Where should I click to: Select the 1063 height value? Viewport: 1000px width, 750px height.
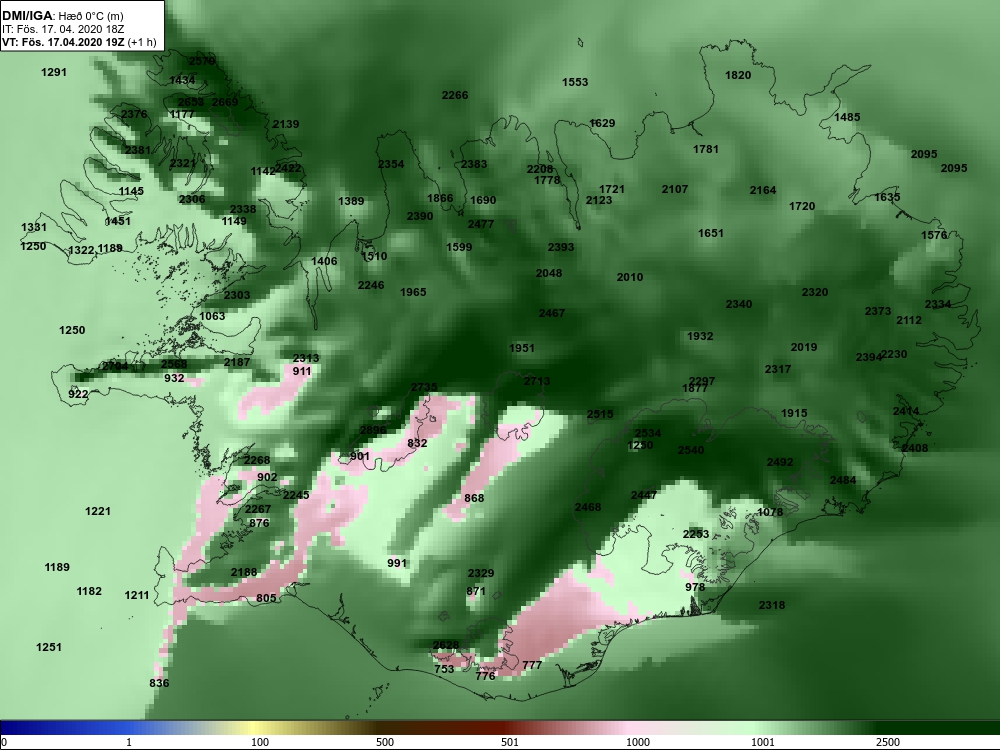point(212,316)
